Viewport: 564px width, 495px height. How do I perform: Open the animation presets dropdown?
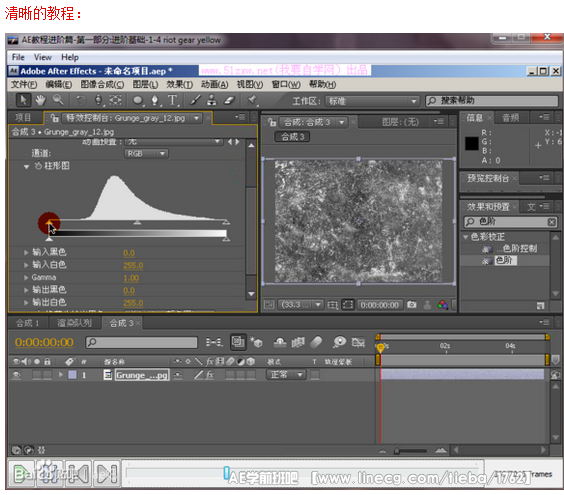(x=173, y=142)
